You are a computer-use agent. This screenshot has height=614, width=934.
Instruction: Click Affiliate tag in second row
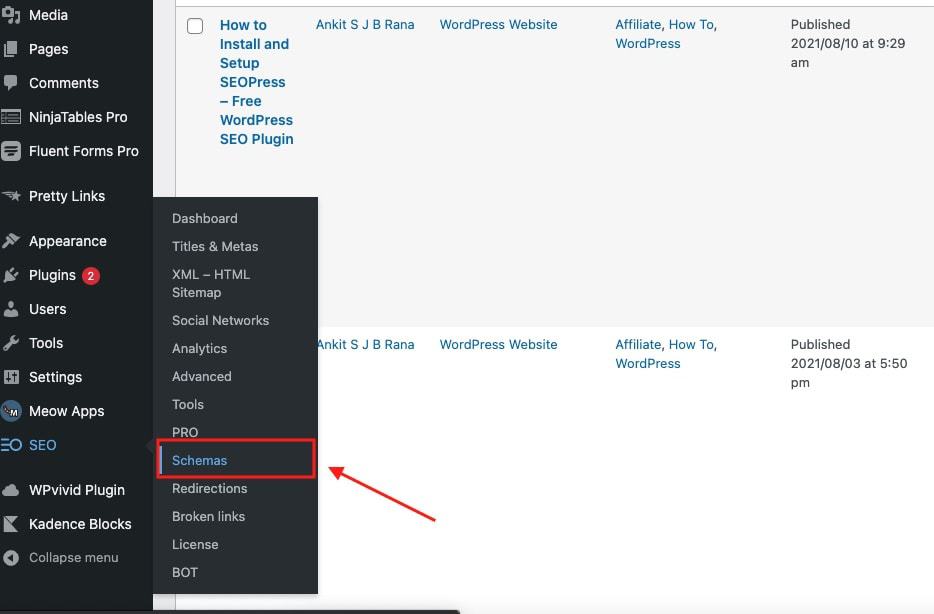pyautogui.click(x=638, y=344)
